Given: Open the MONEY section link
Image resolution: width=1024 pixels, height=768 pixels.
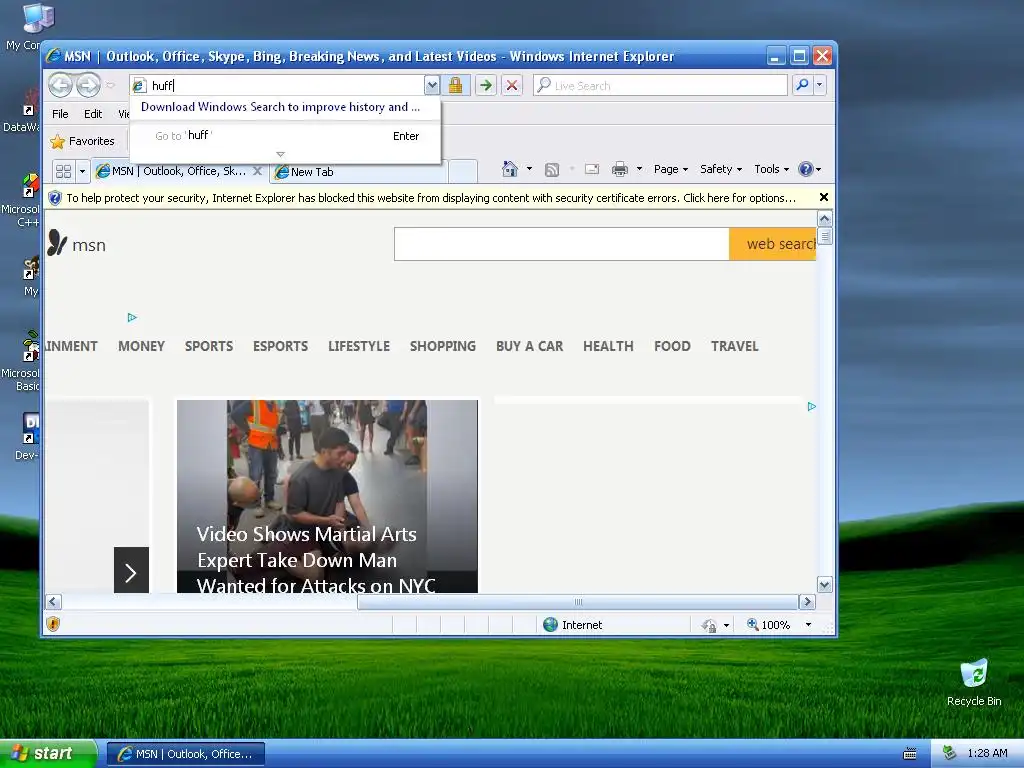Looking at the screenshot, I should (142, 346).
